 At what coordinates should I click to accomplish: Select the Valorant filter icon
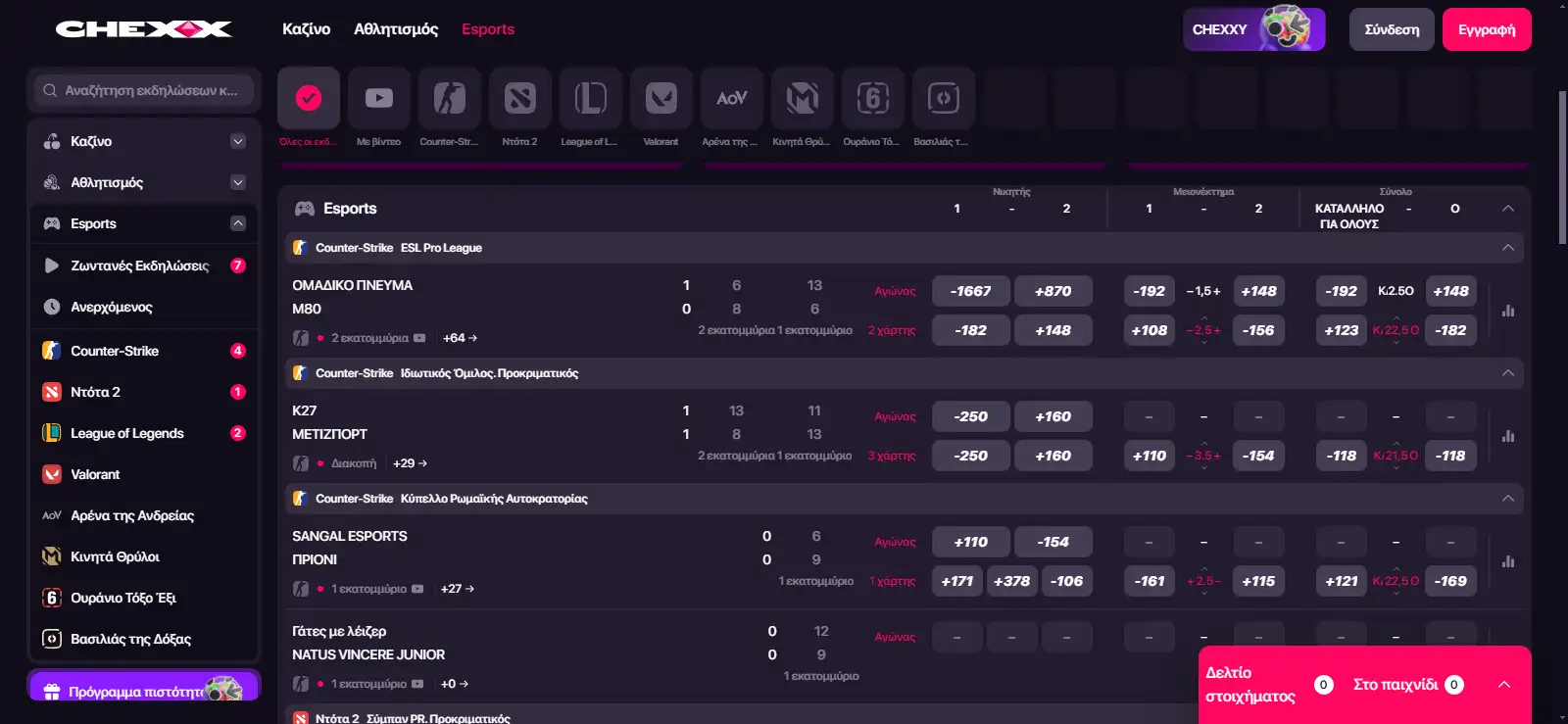click(661, 98)
